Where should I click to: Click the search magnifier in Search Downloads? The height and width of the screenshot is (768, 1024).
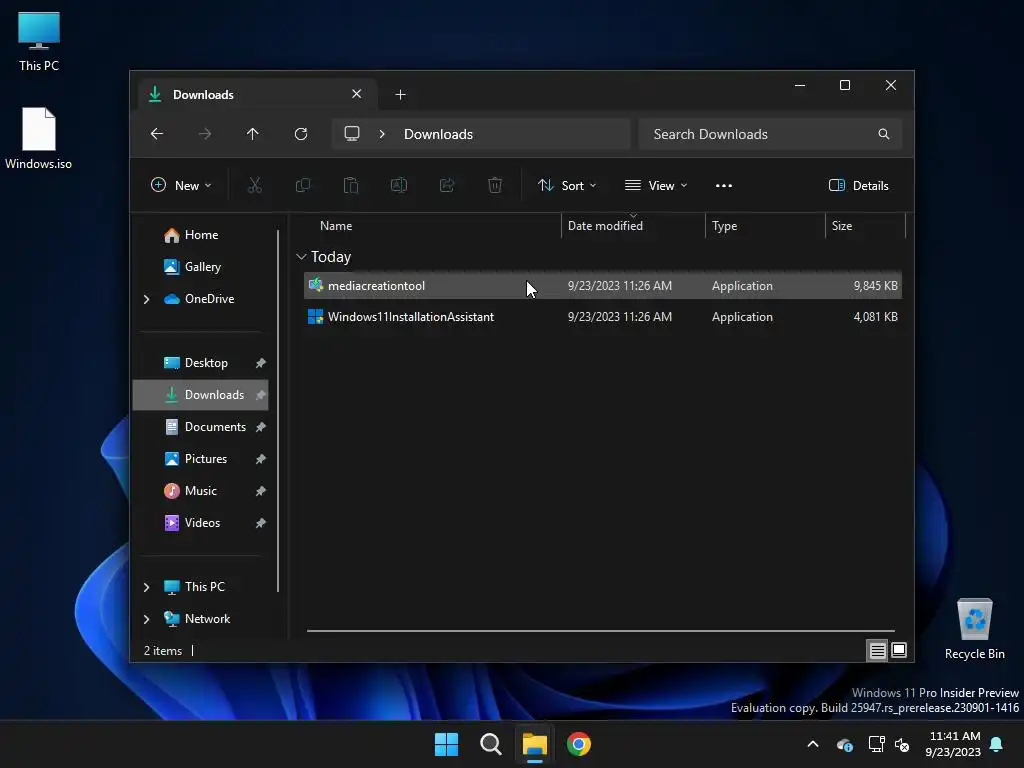(884, 134)
